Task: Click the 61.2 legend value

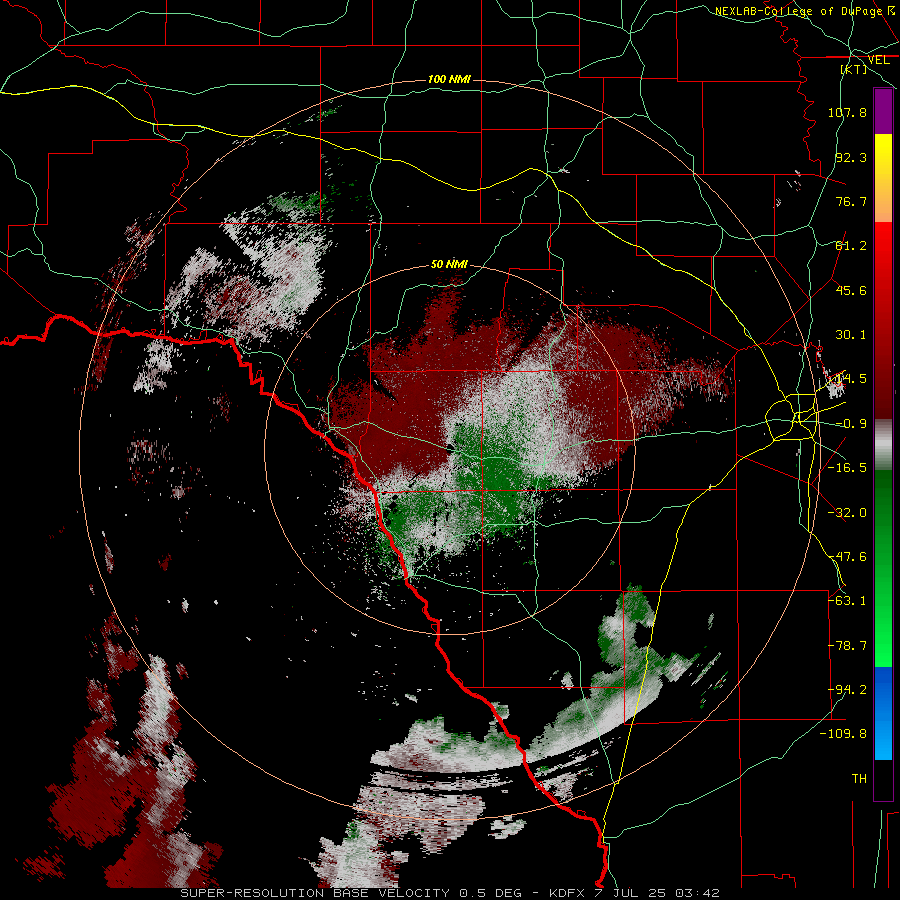Action: 851,246
